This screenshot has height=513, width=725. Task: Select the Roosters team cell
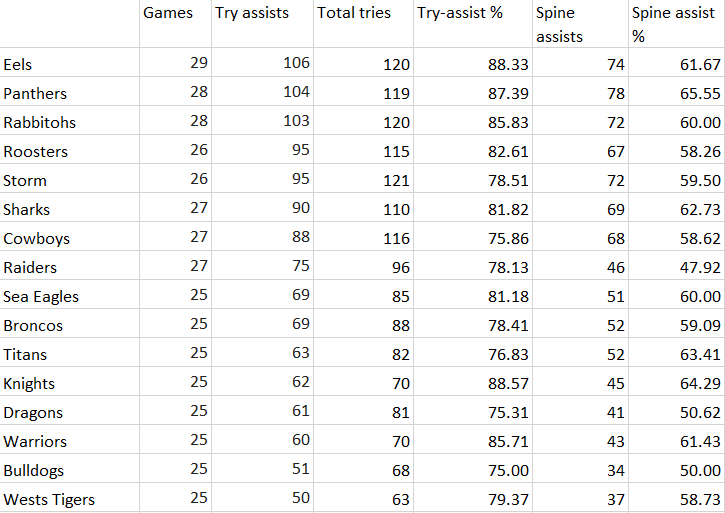coord(36,152)
